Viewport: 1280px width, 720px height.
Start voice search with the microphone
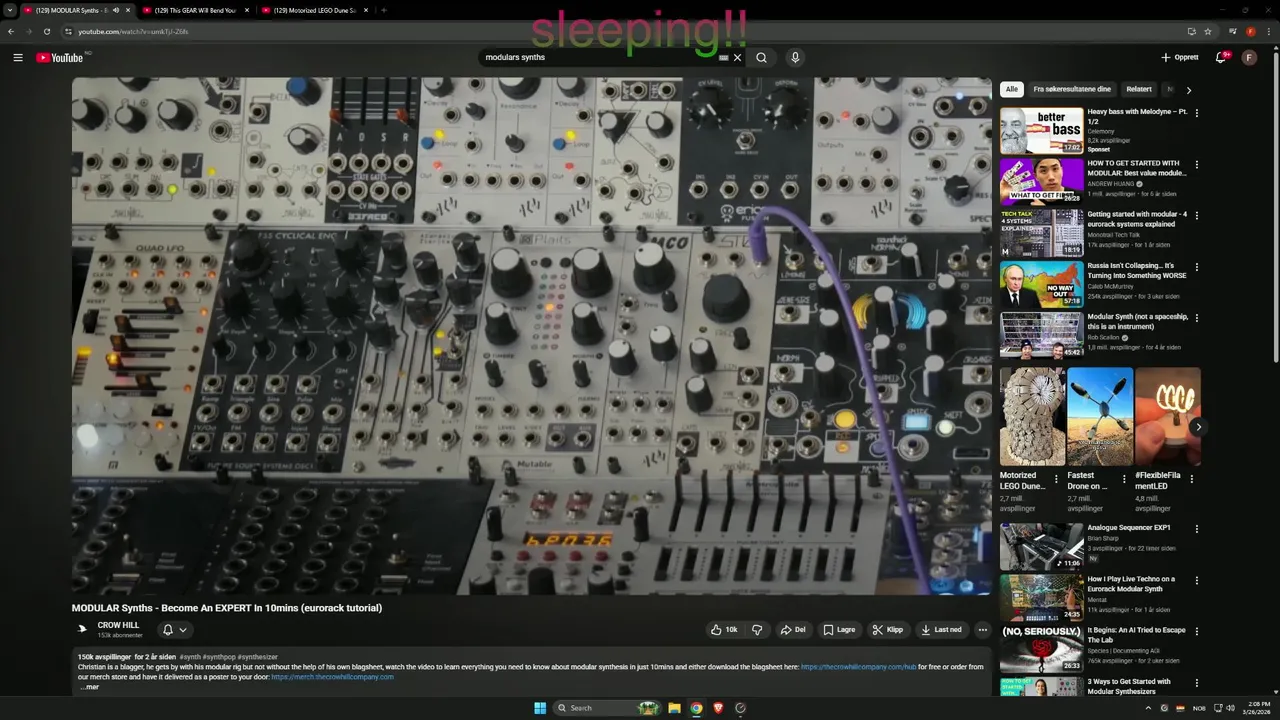[795, 57]
